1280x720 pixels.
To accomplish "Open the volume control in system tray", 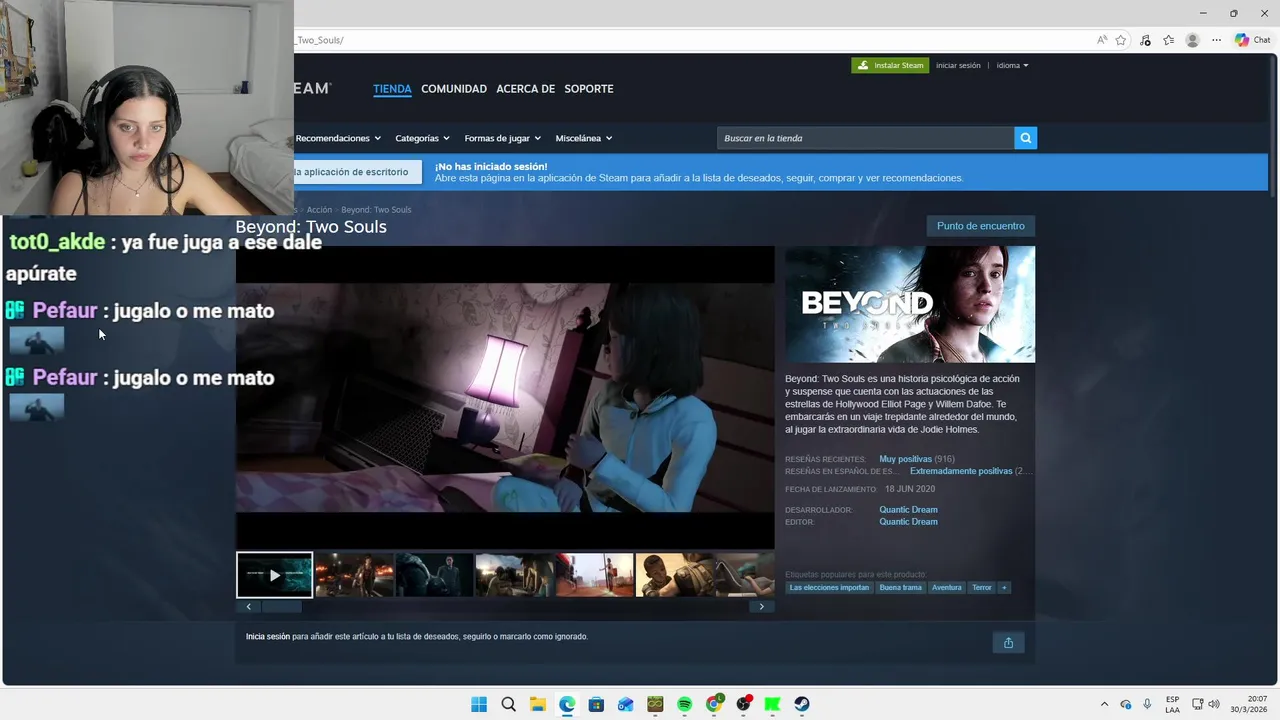I will click(x=1214, y=704).
